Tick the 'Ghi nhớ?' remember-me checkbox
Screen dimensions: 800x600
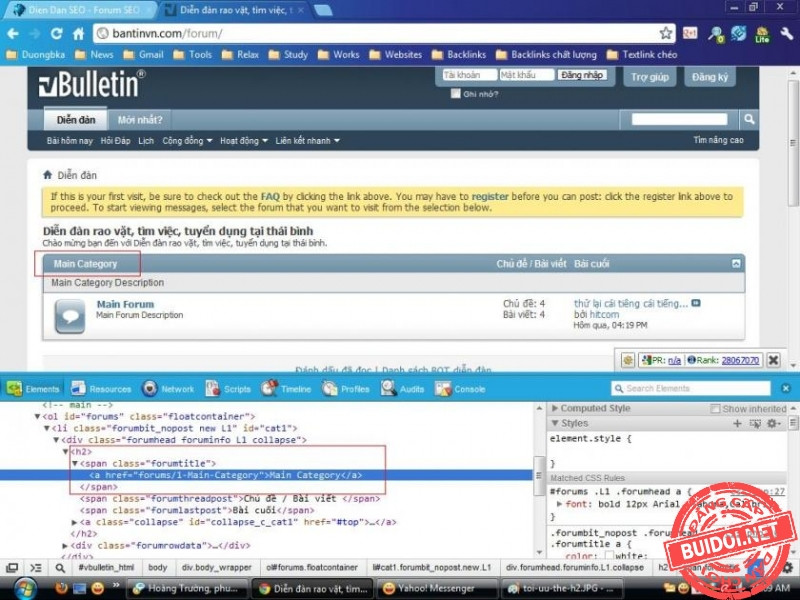click(455, 94)
